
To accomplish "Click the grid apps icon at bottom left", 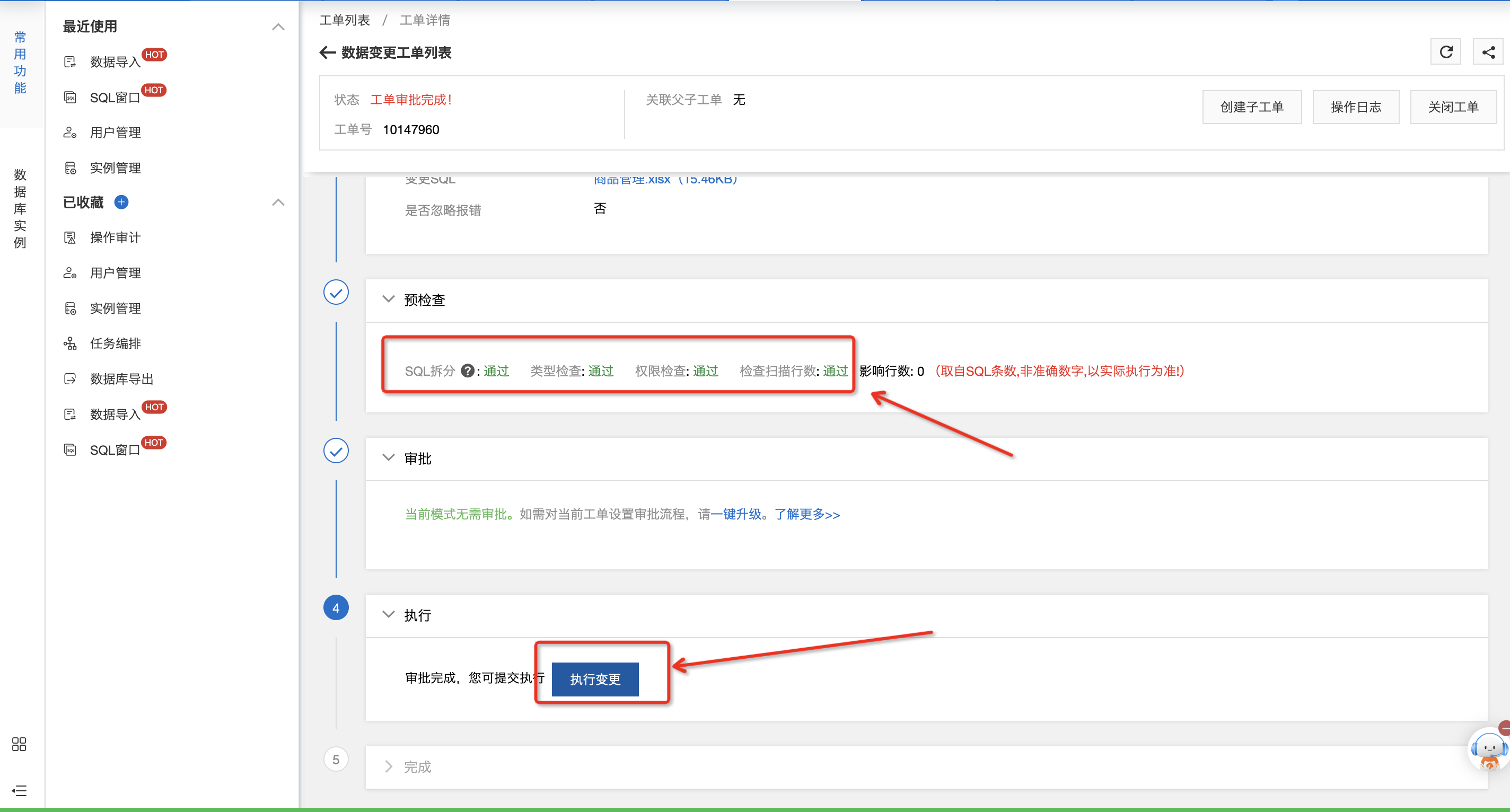I will pos(19,744).
